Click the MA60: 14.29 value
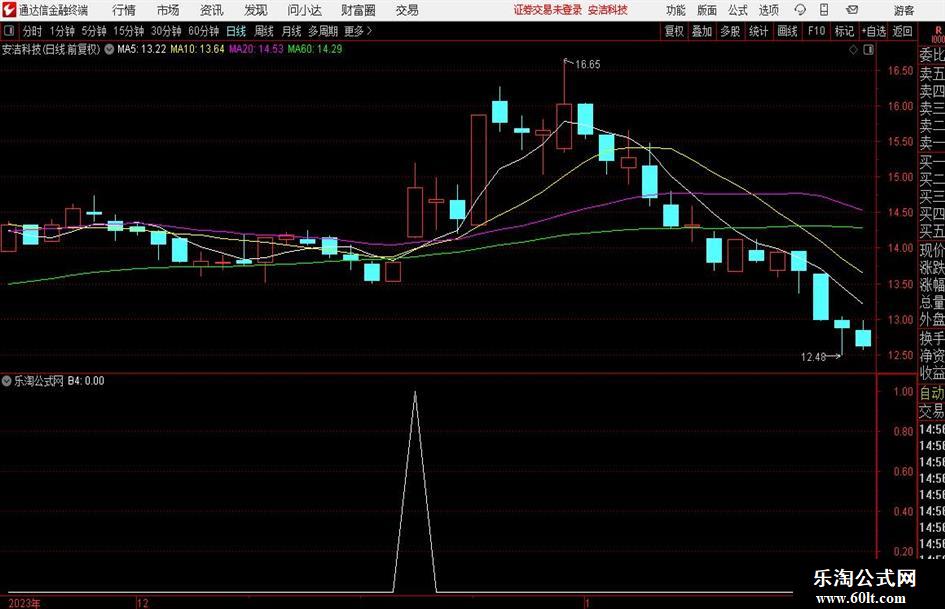945x609 pixels. tap(315, 49)
